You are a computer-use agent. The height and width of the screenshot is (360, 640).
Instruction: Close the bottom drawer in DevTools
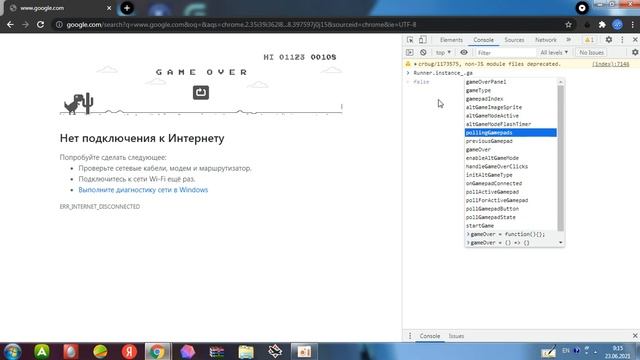pos(635,336)
